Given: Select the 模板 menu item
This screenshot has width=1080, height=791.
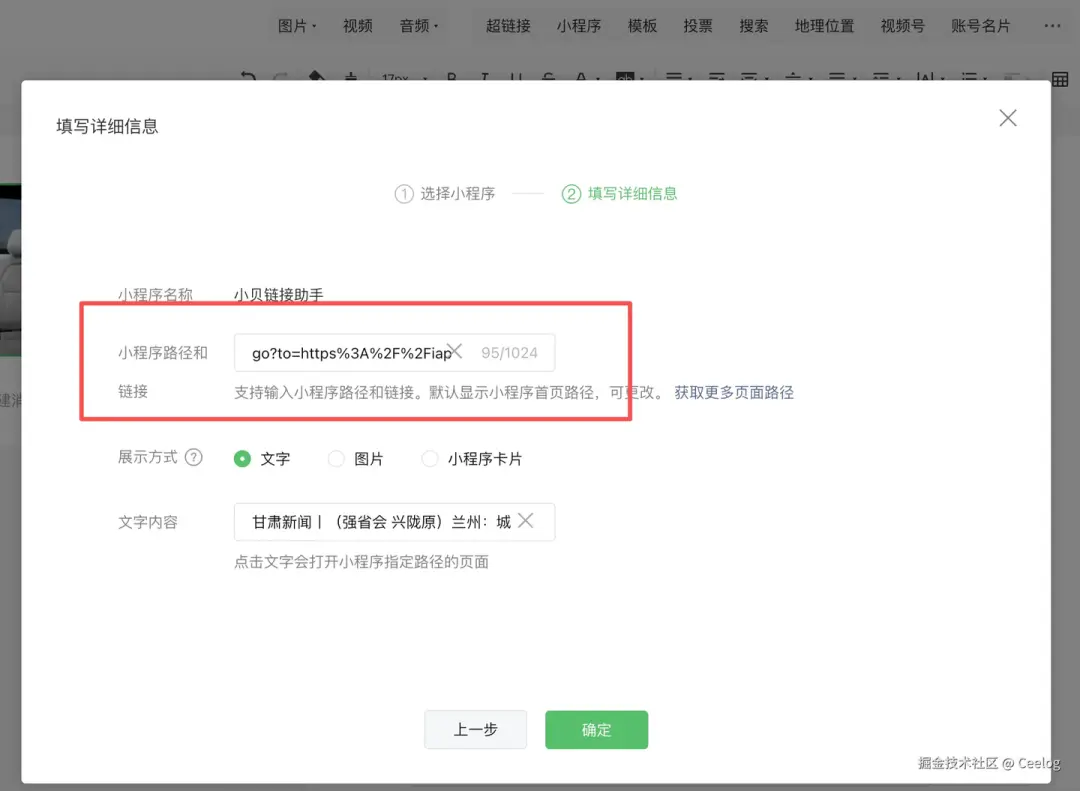Looking at the screenshot, I should coord(642,26).
